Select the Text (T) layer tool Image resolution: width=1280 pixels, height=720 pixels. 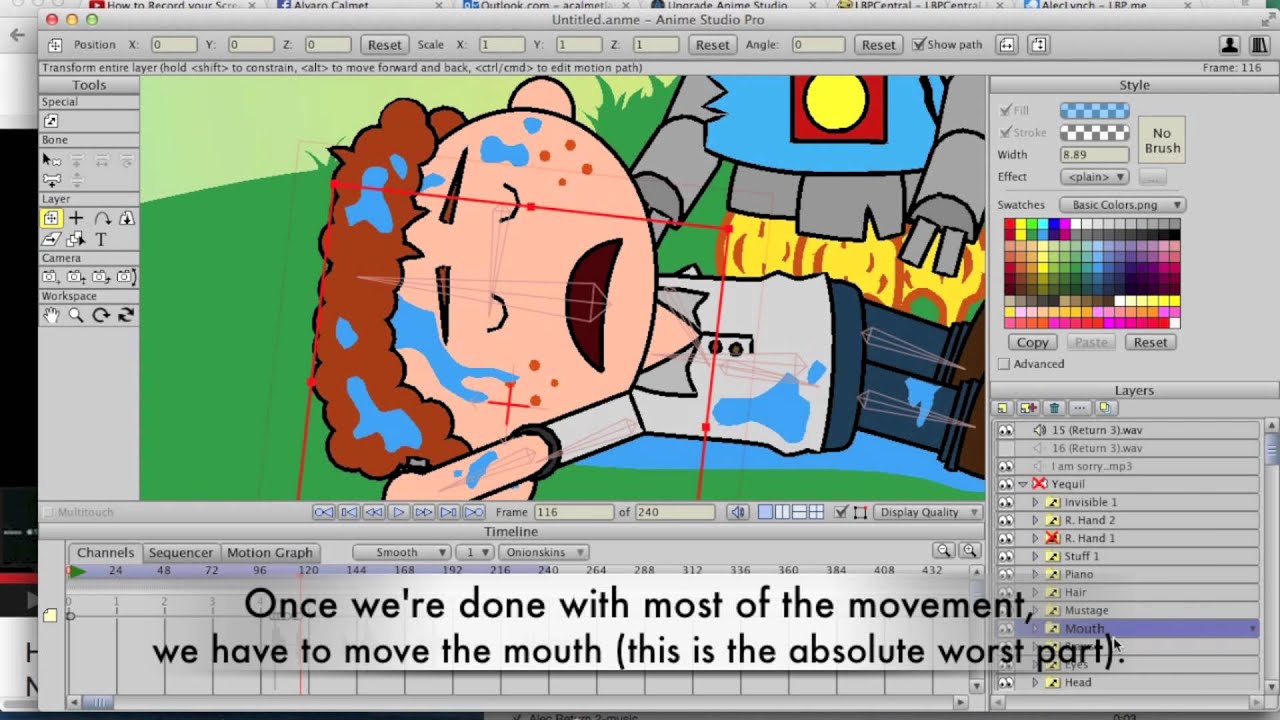pyautogui.click(x=101, y=239)
